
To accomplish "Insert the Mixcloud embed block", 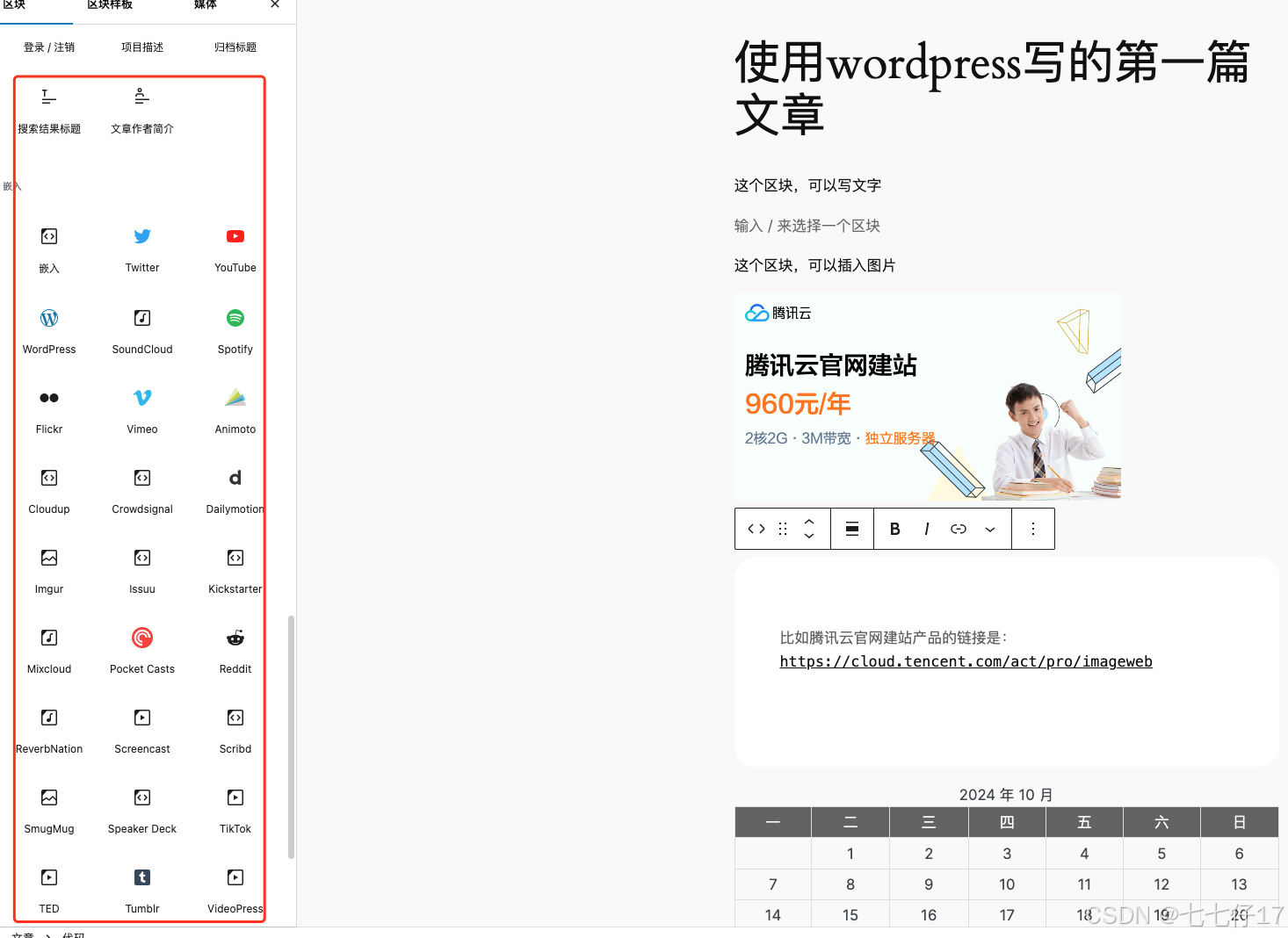I will click(x=49, y=651).
